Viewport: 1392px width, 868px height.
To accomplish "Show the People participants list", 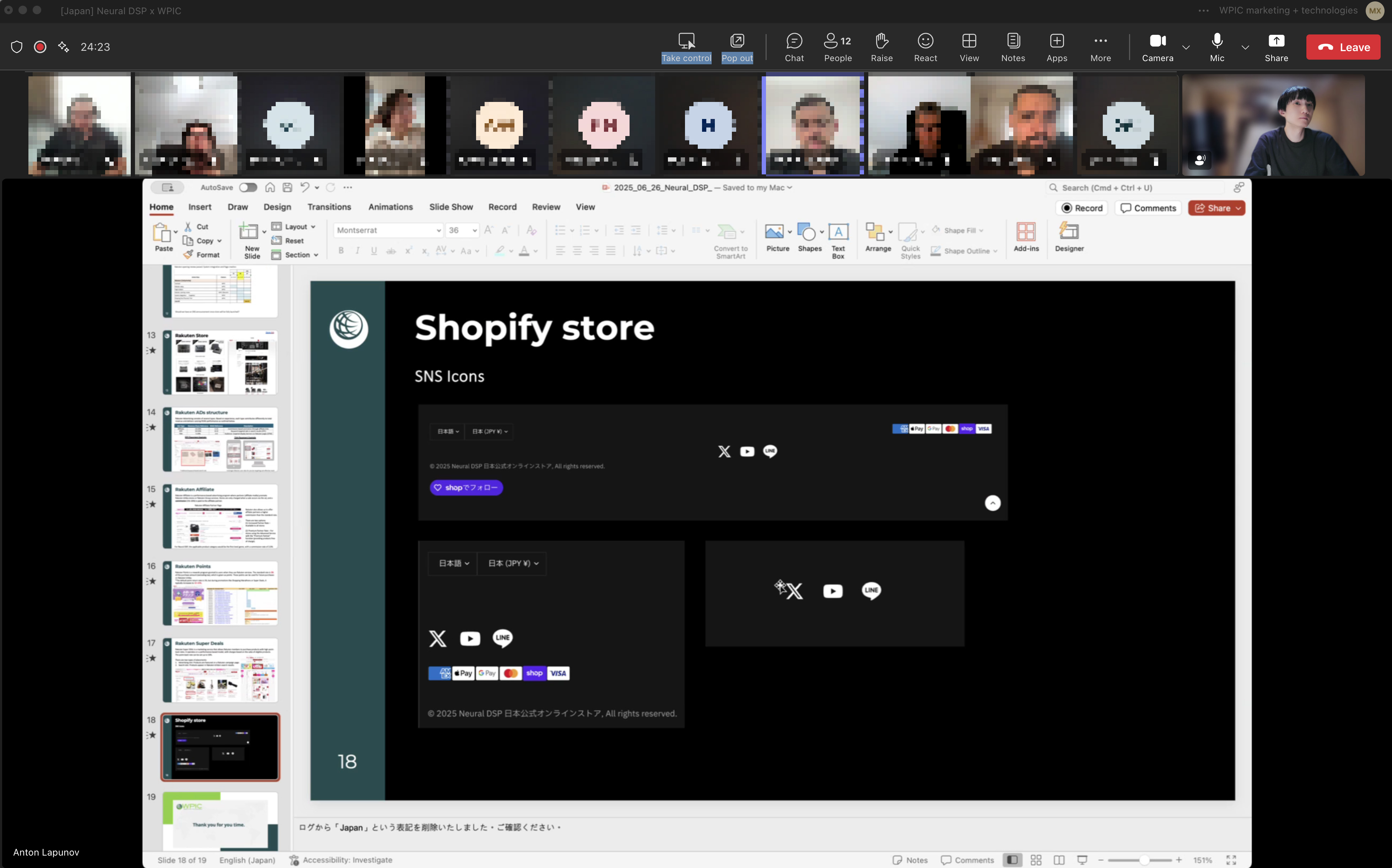I will [x=838, y=47].
